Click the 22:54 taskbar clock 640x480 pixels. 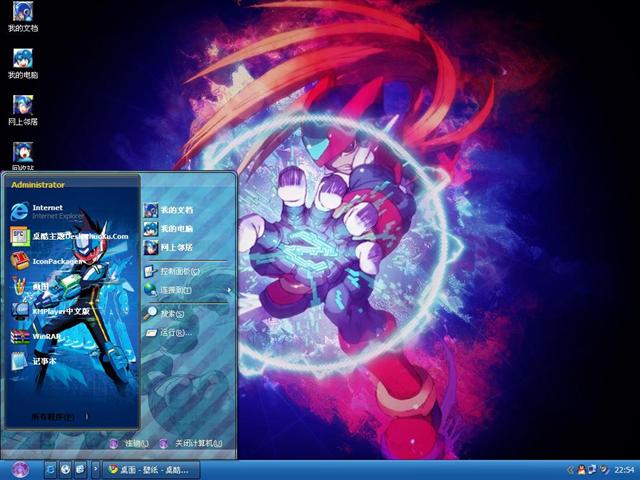(624, 470)
